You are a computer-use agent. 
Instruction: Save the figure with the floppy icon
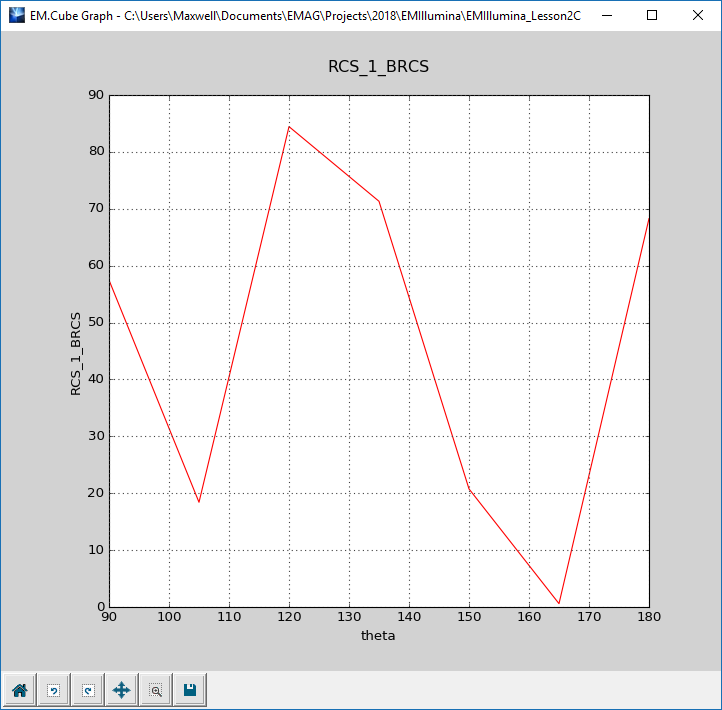(189, 690)
